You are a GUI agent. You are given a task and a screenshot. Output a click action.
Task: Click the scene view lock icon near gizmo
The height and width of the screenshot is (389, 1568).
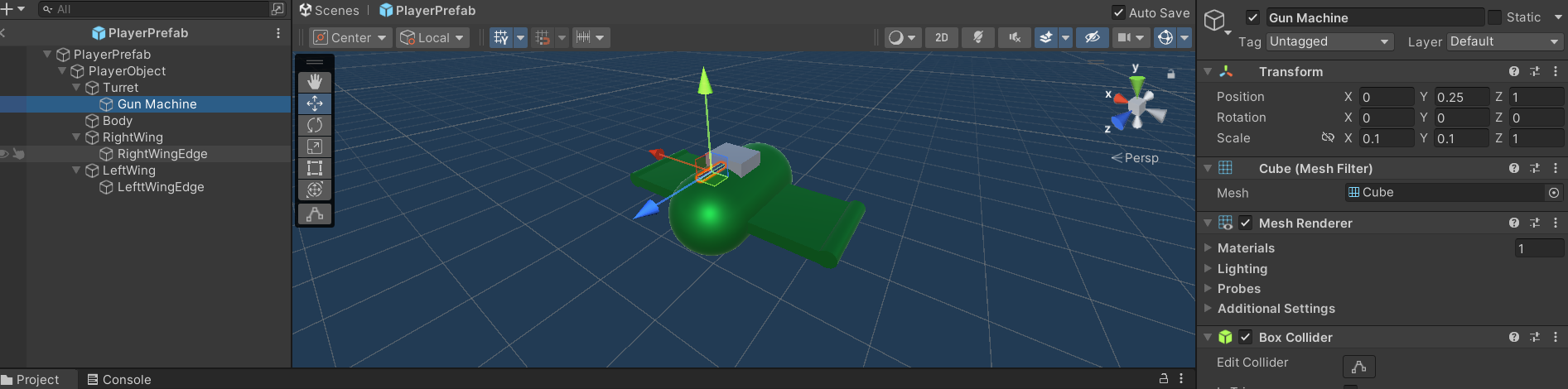[x=1171, y=74]
